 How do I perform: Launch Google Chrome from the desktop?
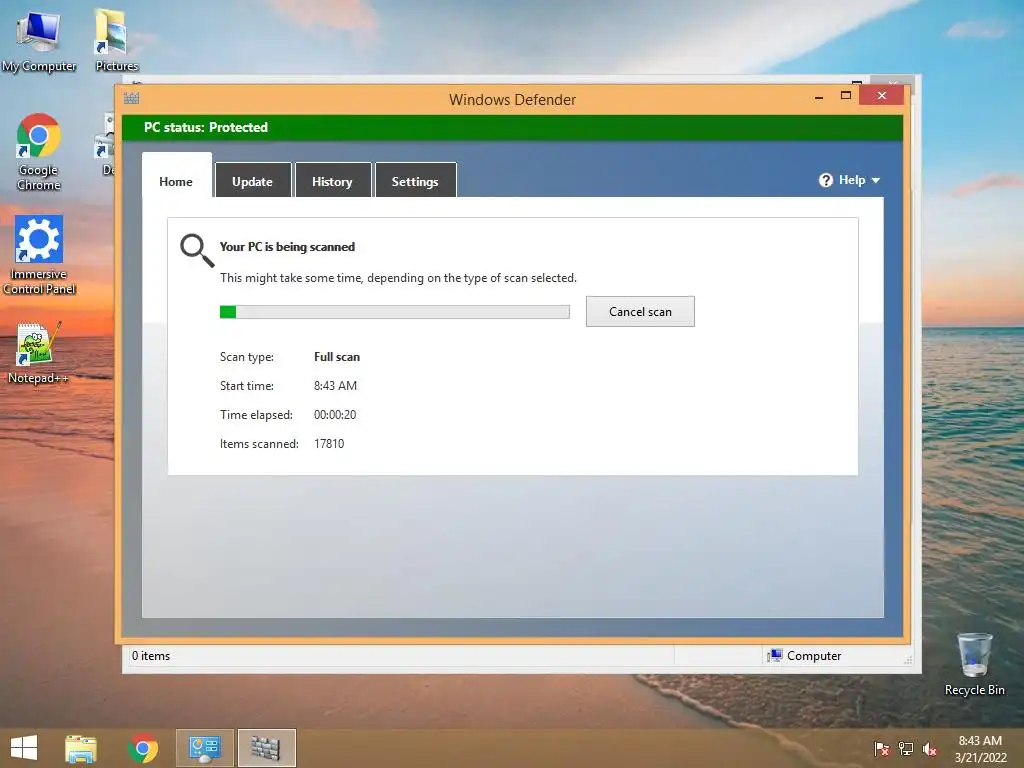(39, 152)
